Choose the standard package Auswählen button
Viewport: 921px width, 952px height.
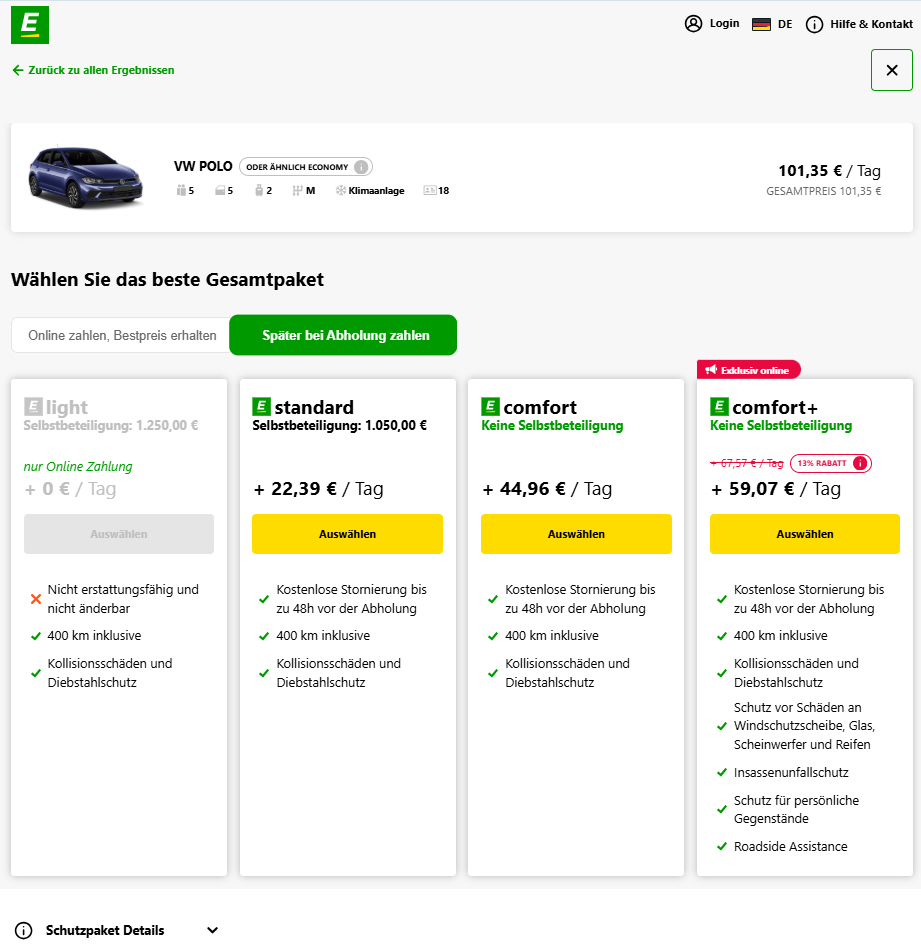click(347, 534)
